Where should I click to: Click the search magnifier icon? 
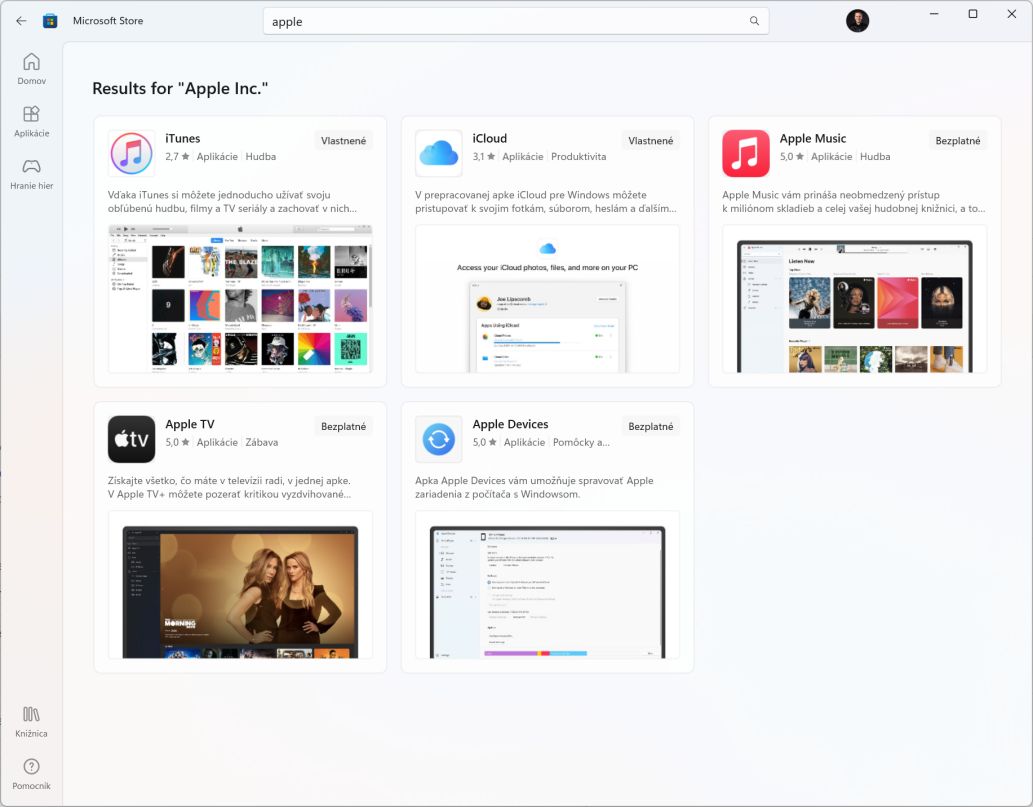pyautogui.click(x=754, y=21)
